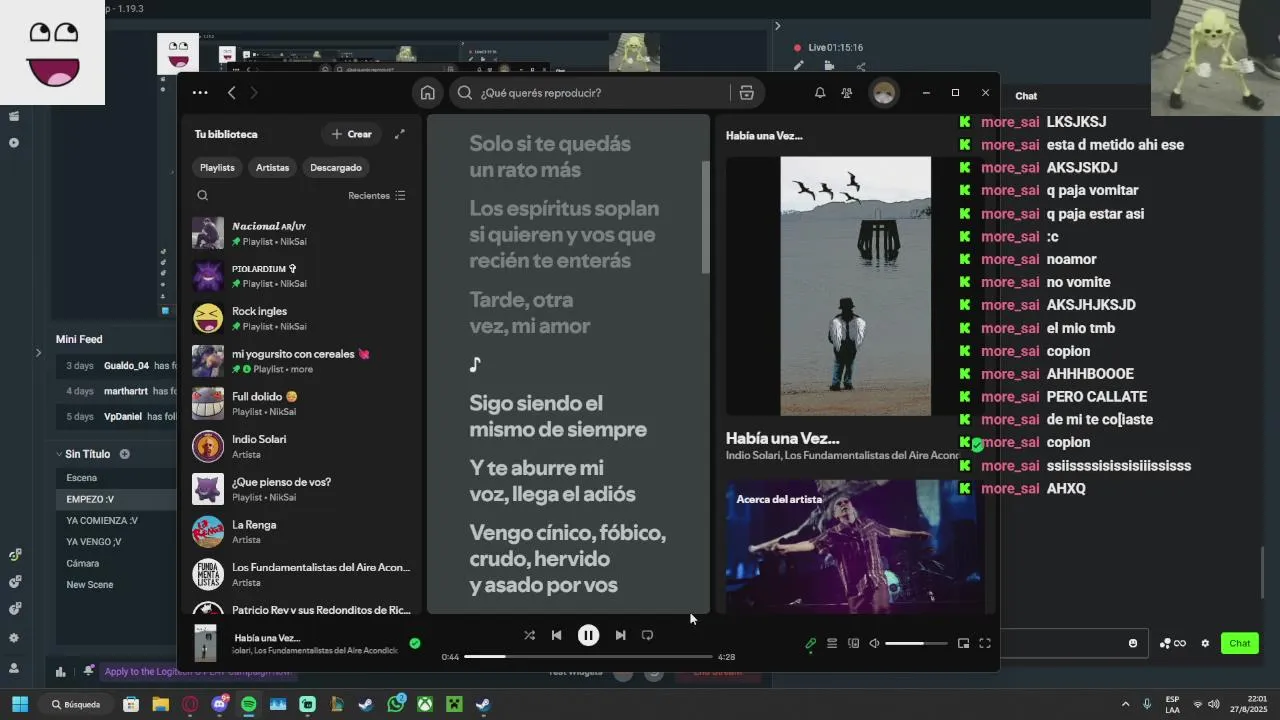
Task: Click the now playing cover thumbnail in player bar
Action: click(x=205, y=643)
